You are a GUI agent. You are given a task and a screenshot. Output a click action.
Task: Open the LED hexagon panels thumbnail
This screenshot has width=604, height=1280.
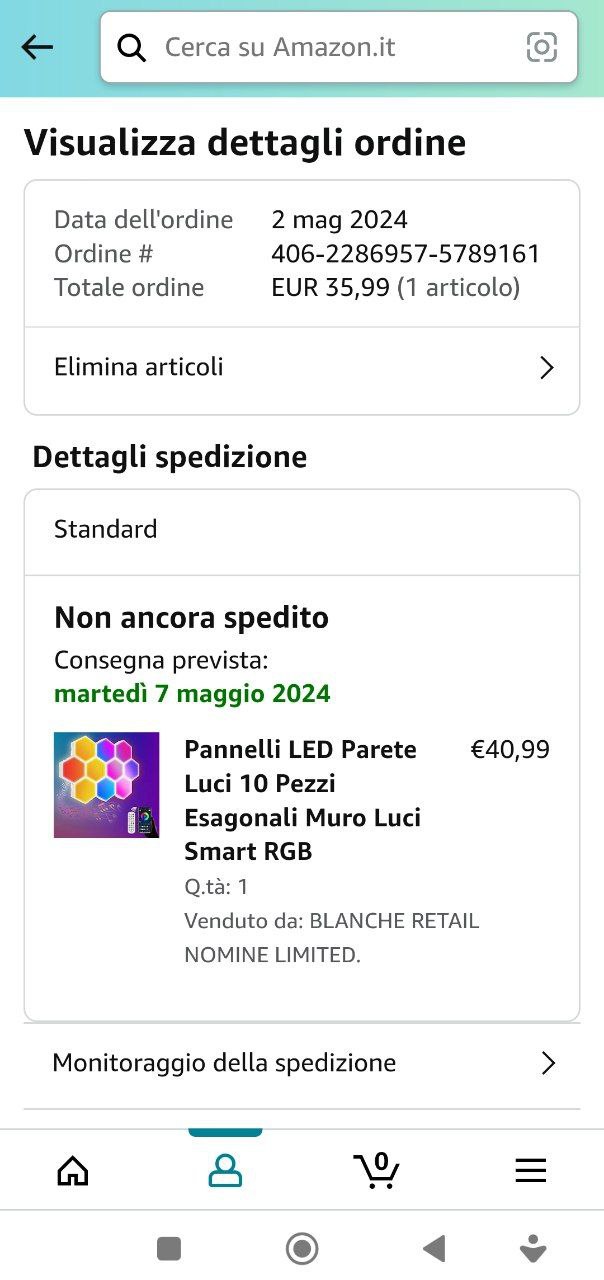107,785
